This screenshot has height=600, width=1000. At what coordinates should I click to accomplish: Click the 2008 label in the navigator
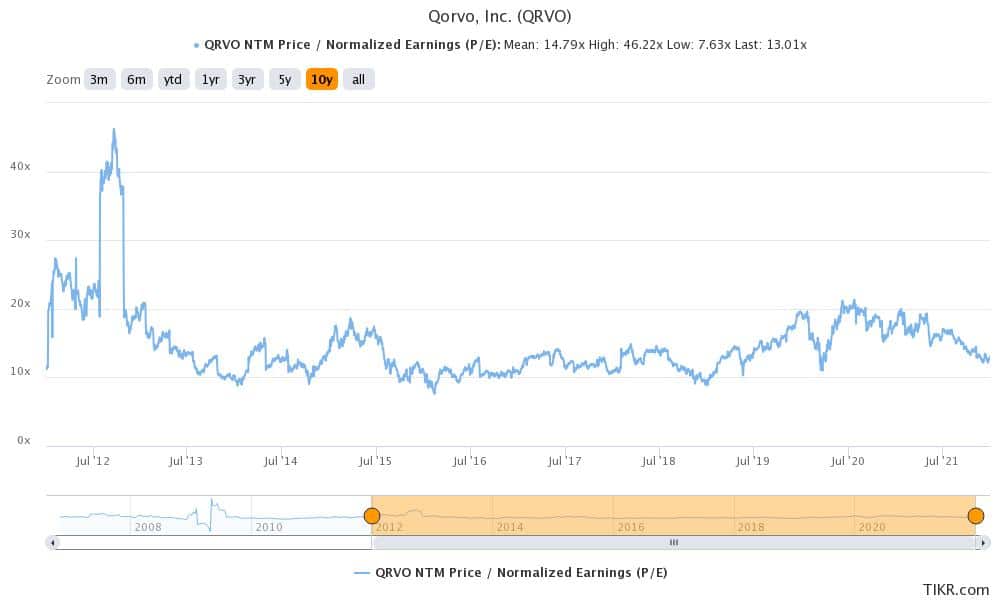(148, 527)
